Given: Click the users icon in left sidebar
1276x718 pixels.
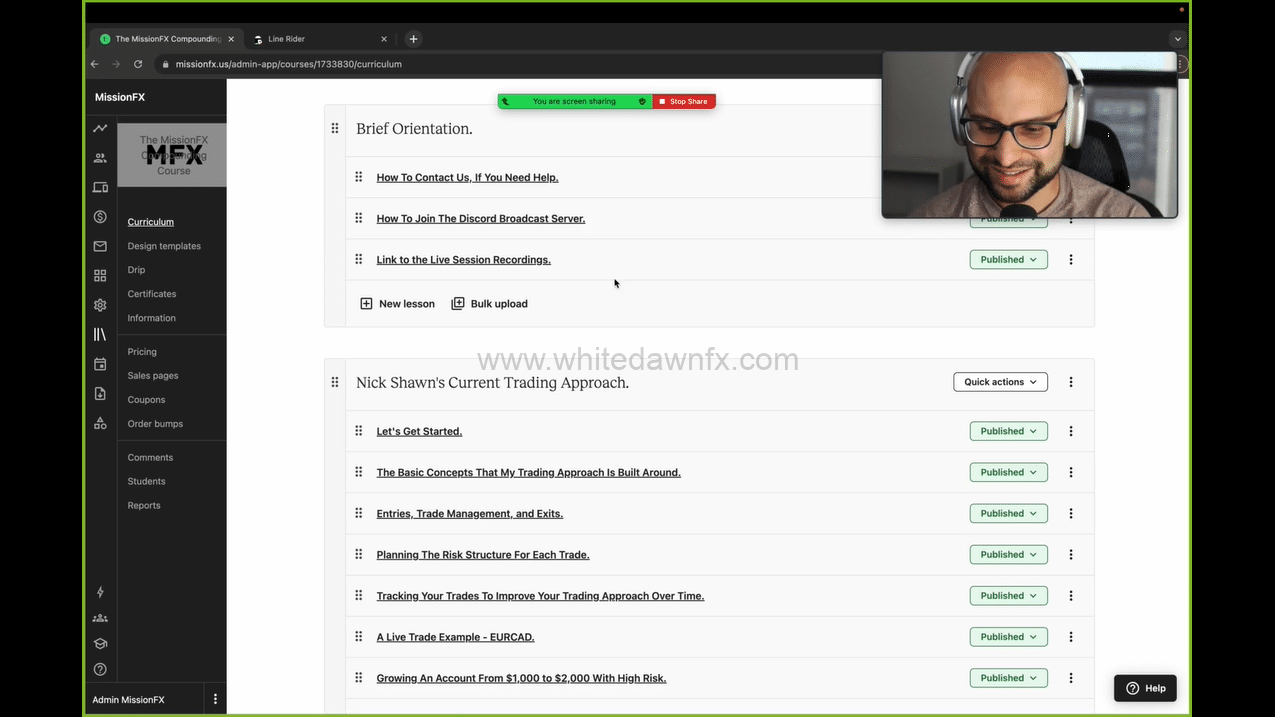Looking at the screenshot, I should 100,158.
